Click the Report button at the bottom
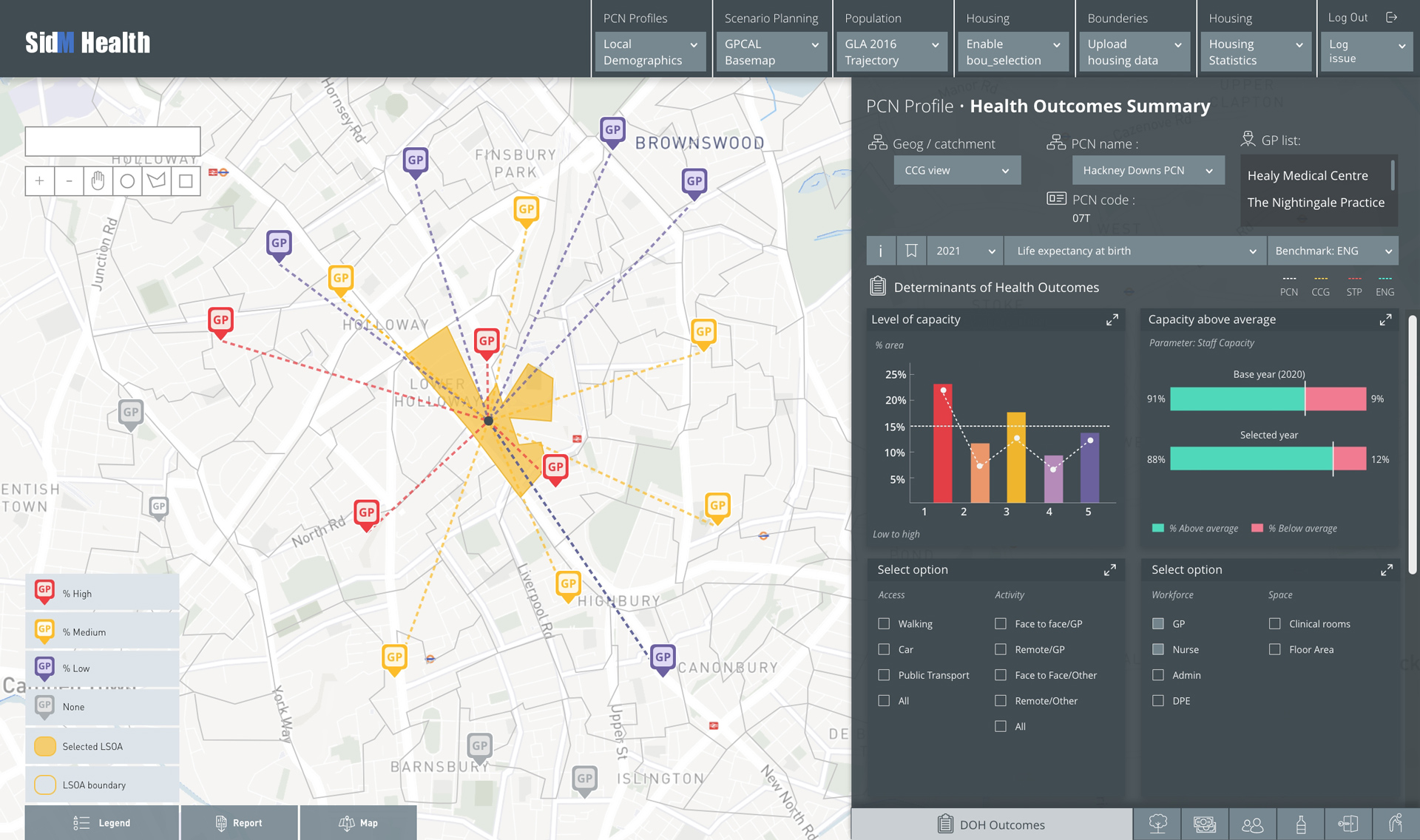Screen dimensions: 1420x840 239,822
